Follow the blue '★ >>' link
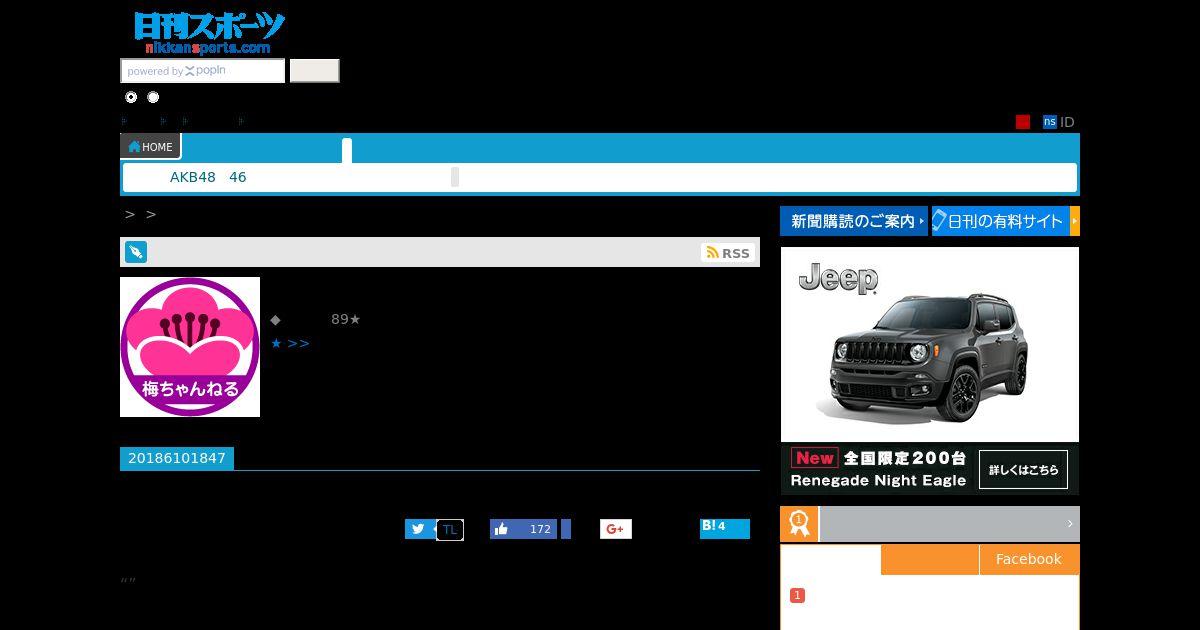 click(290, 343)
